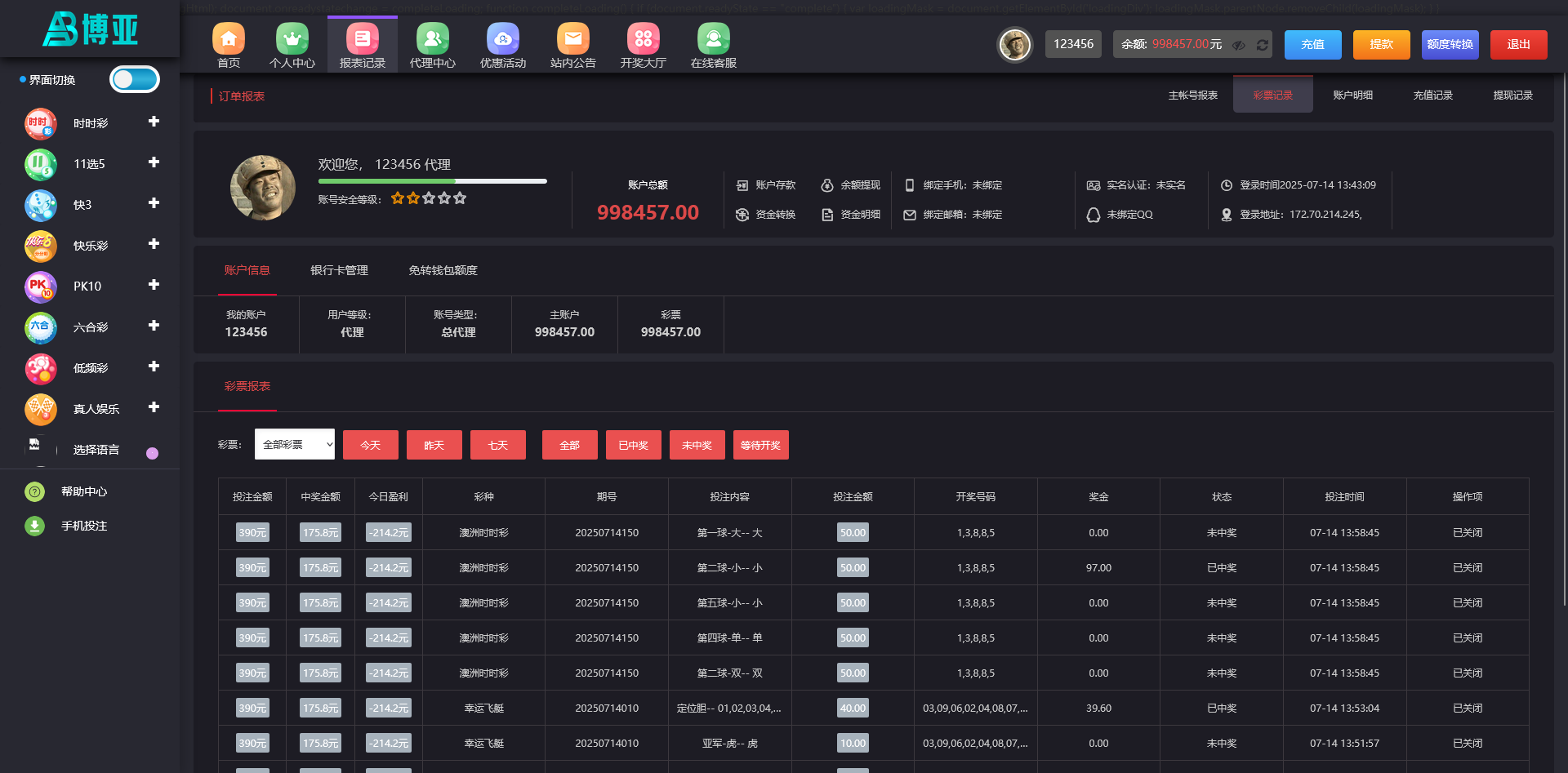Click the user avatar in top bar
The height and width of the screenshot is (773, 1568).
[x=1015, y=45]
